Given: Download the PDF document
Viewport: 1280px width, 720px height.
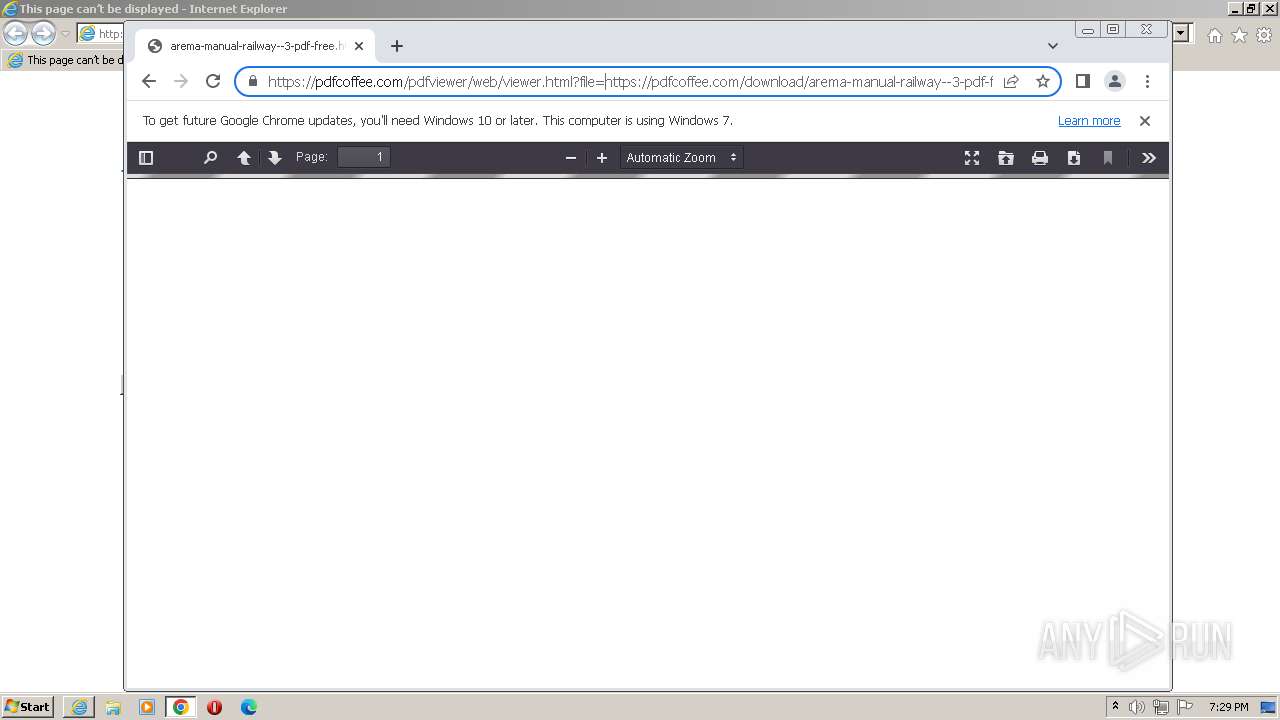Looking at the screenshot, I should pos(1074,158).
